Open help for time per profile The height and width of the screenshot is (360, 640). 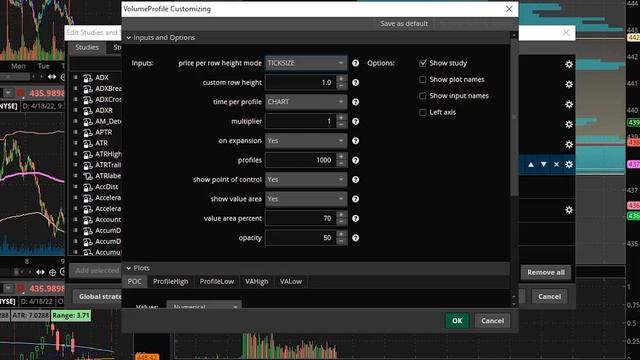click(356, 102)
